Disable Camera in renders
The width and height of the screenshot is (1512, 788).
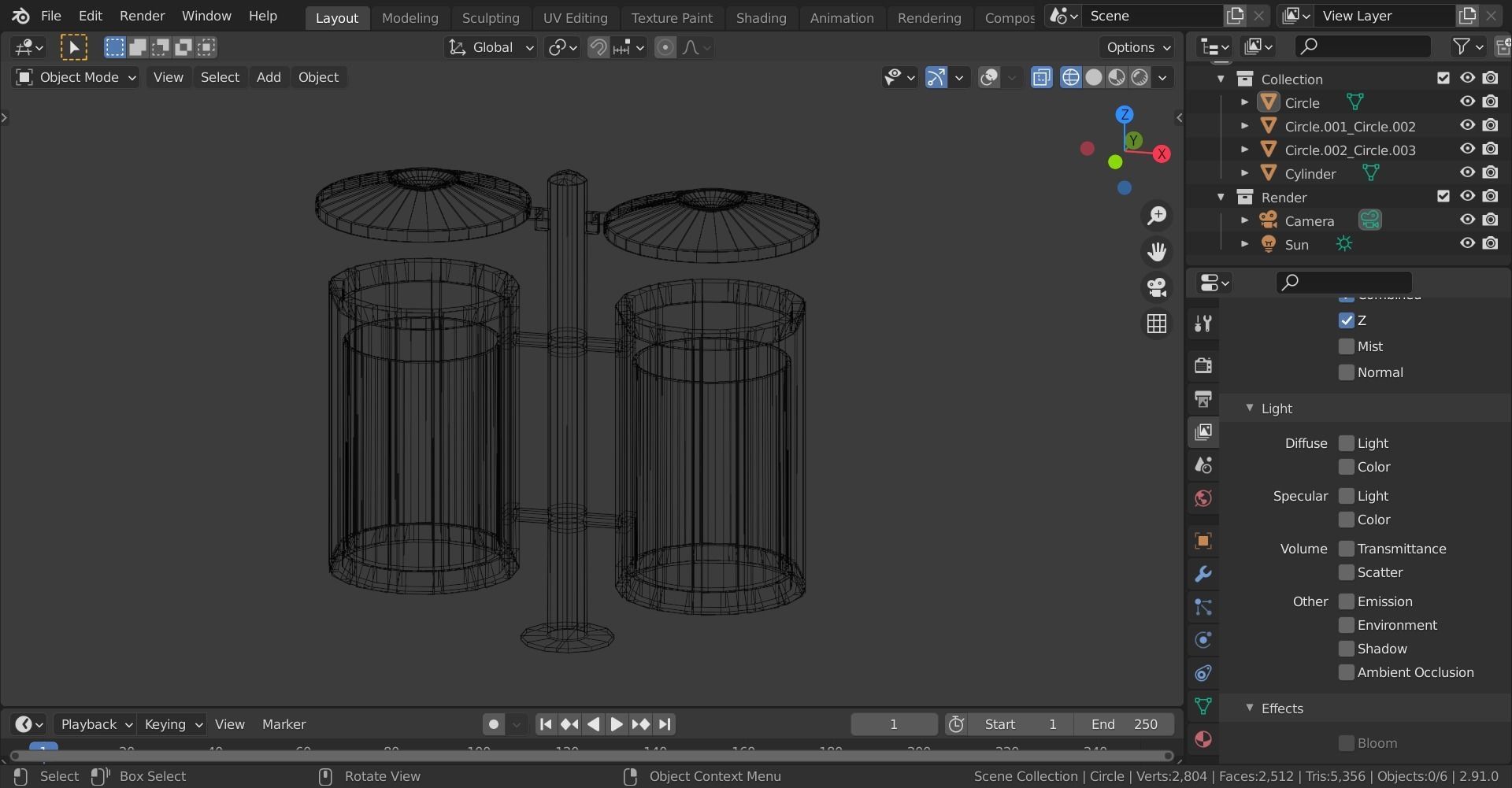click(x=1491, y=220)
